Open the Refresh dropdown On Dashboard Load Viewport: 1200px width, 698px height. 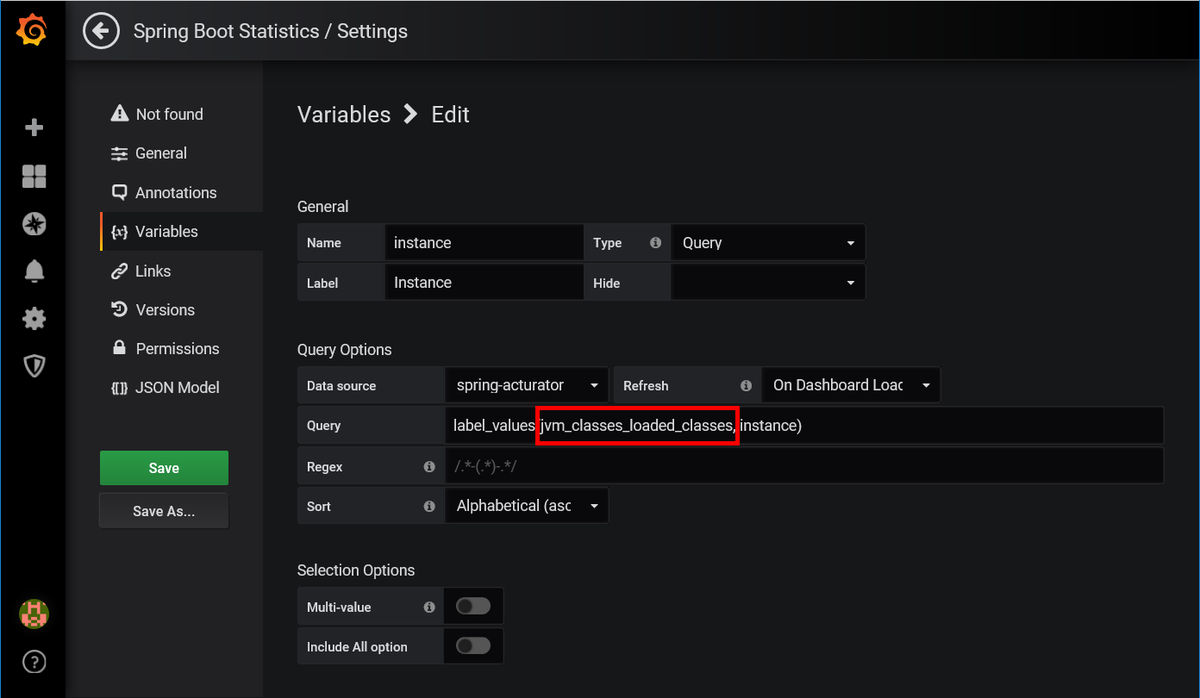(851, 385)
